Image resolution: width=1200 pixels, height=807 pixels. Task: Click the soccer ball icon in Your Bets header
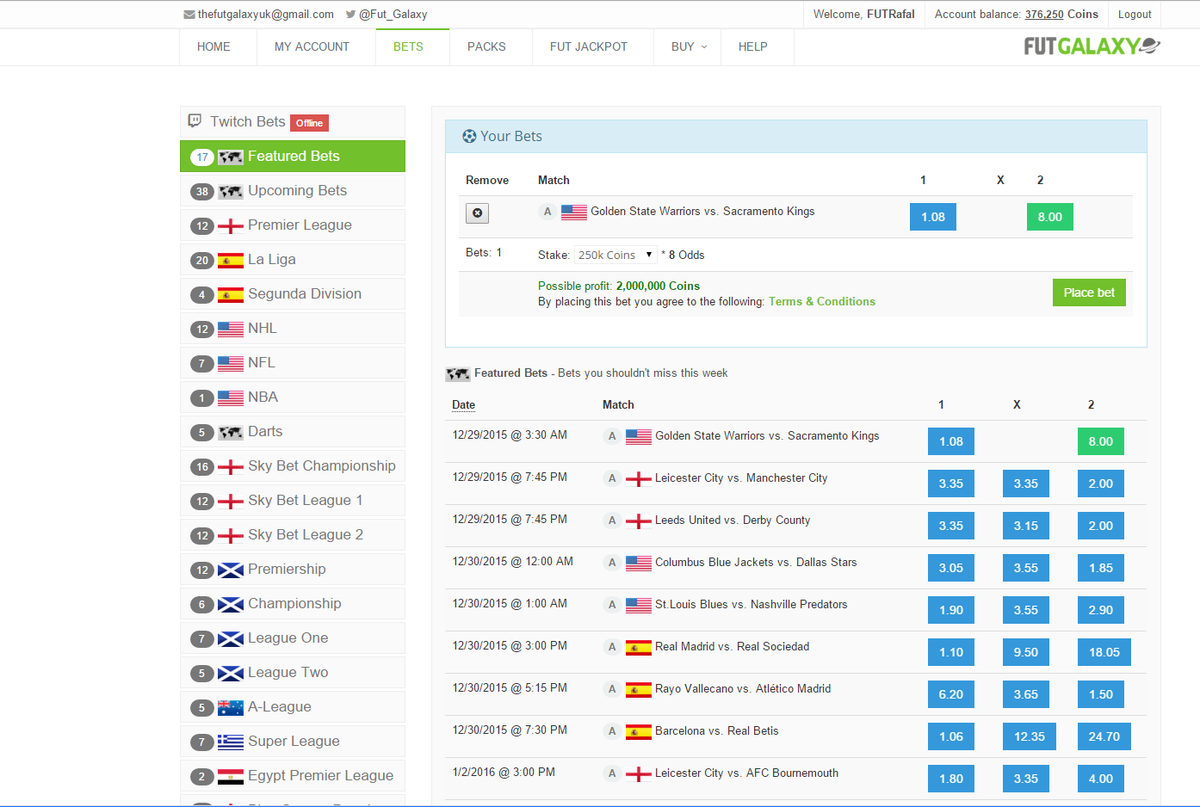(x=469, y=136)
